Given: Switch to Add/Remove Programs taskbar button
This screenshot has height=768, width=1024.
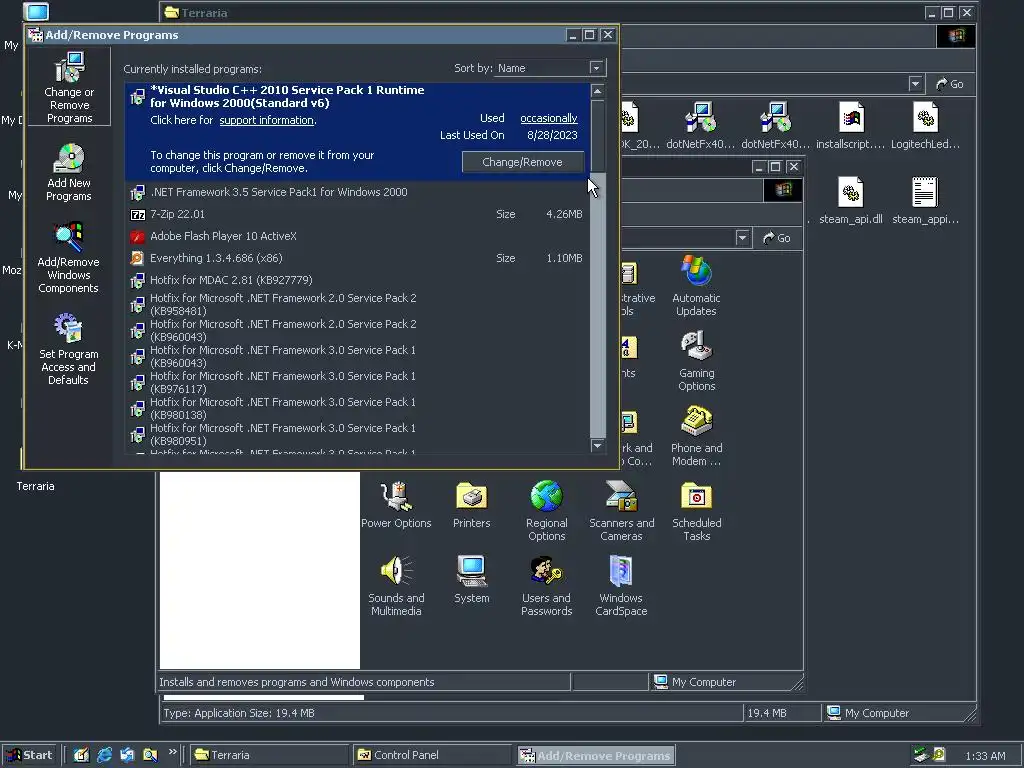Looking at the screenshot, I should (x=596, y=755).
